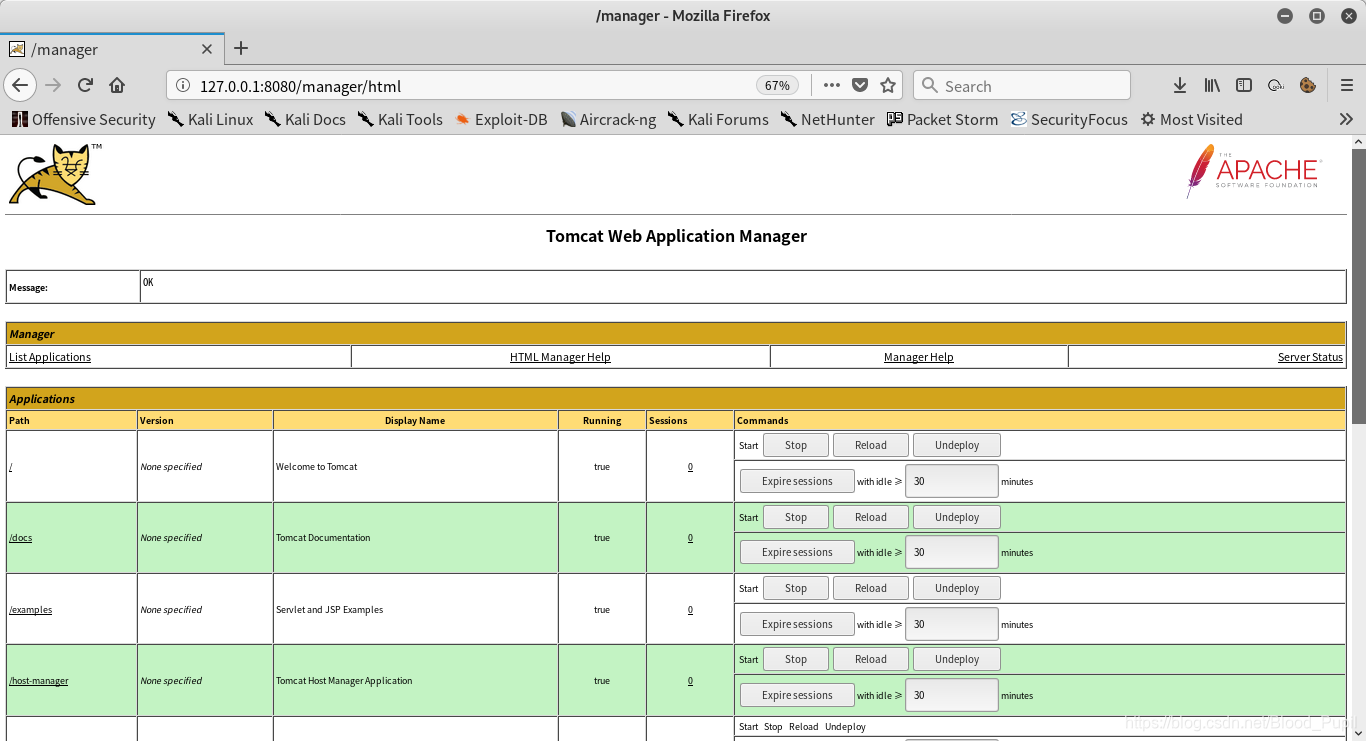1366x741 pixels.
Task: Undeploy the /docs application
Action: (957, 517)
